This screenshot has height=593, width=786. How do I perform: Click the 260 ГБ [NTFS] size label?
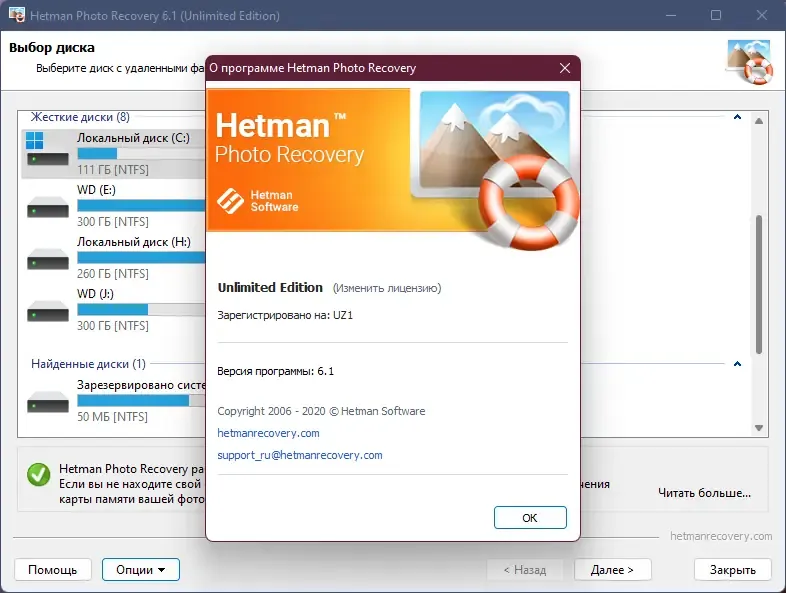point(113,274)
